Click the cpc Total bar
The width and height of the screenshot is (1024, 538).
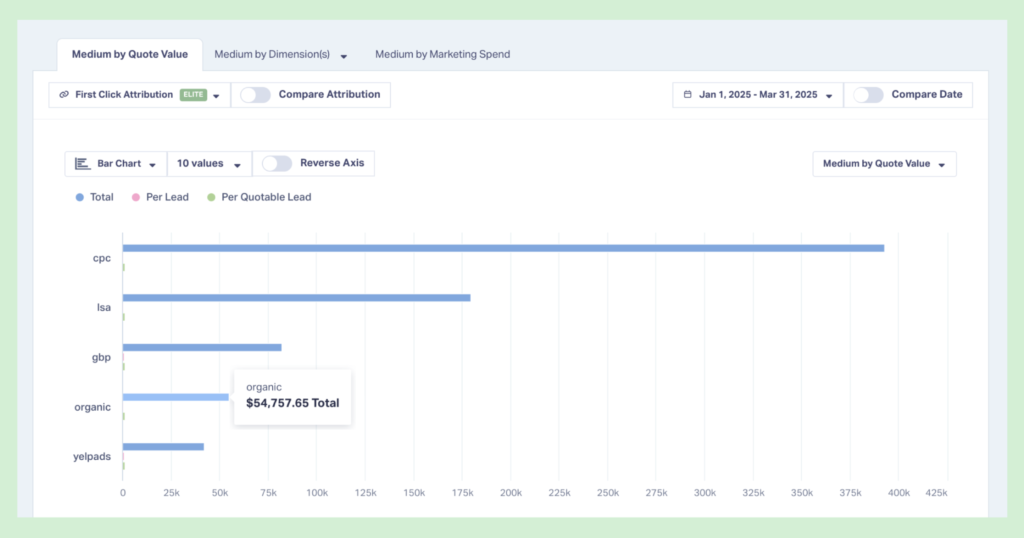[504, 248]
